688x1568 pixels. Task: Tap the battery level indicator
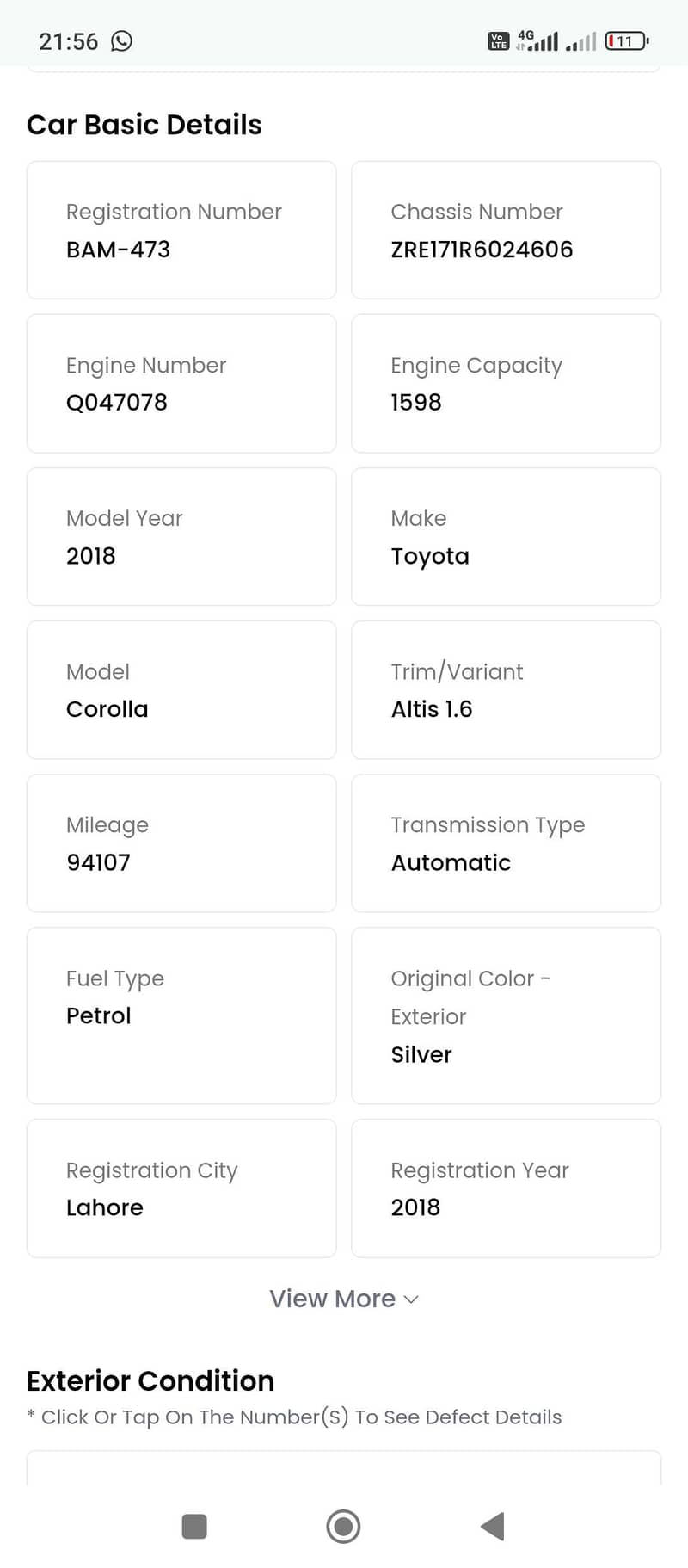click(x=626, y=41)
